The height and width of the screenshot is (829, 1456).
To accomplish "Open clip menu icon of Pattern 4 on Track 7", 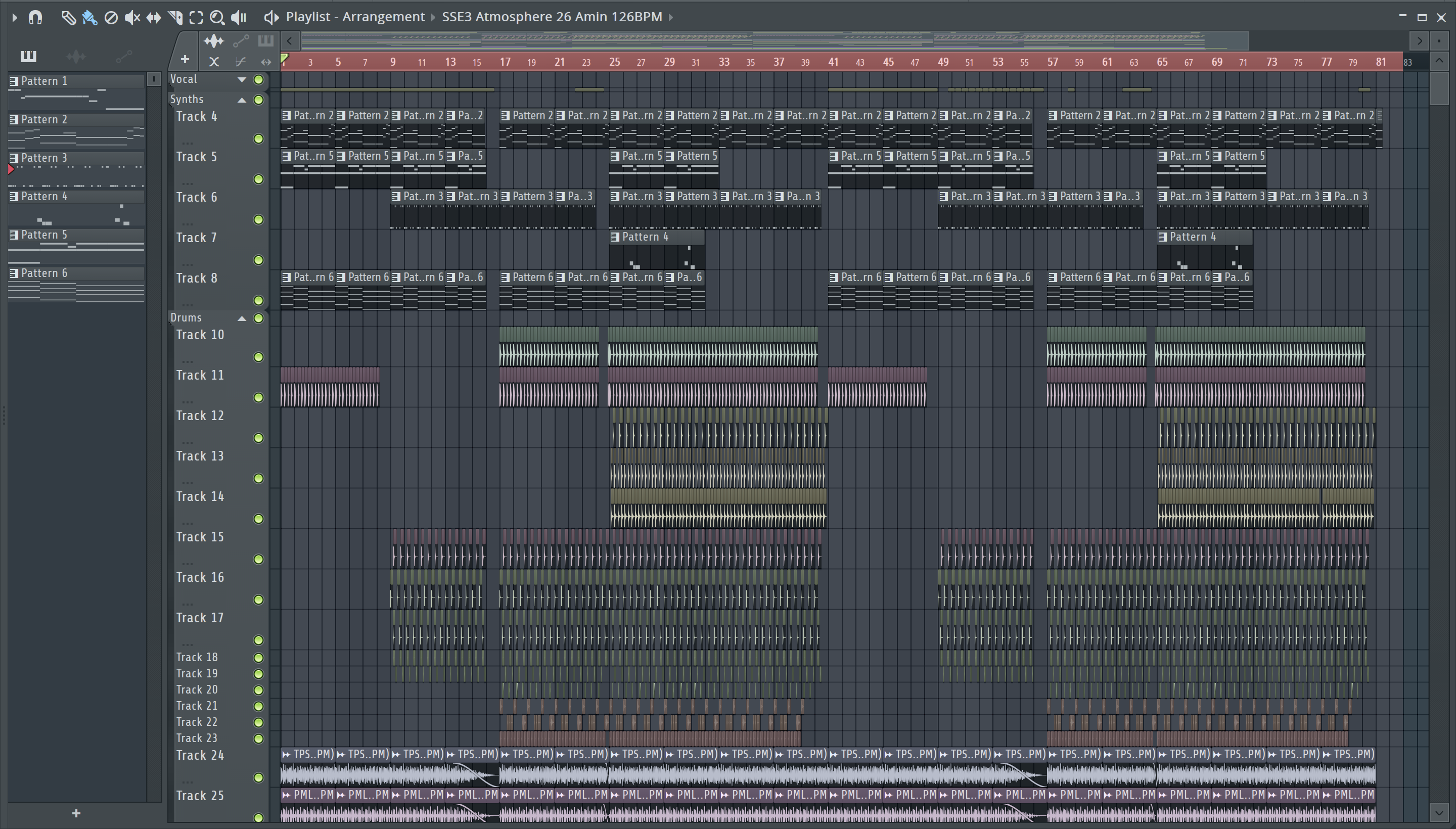I will (615, 237).
